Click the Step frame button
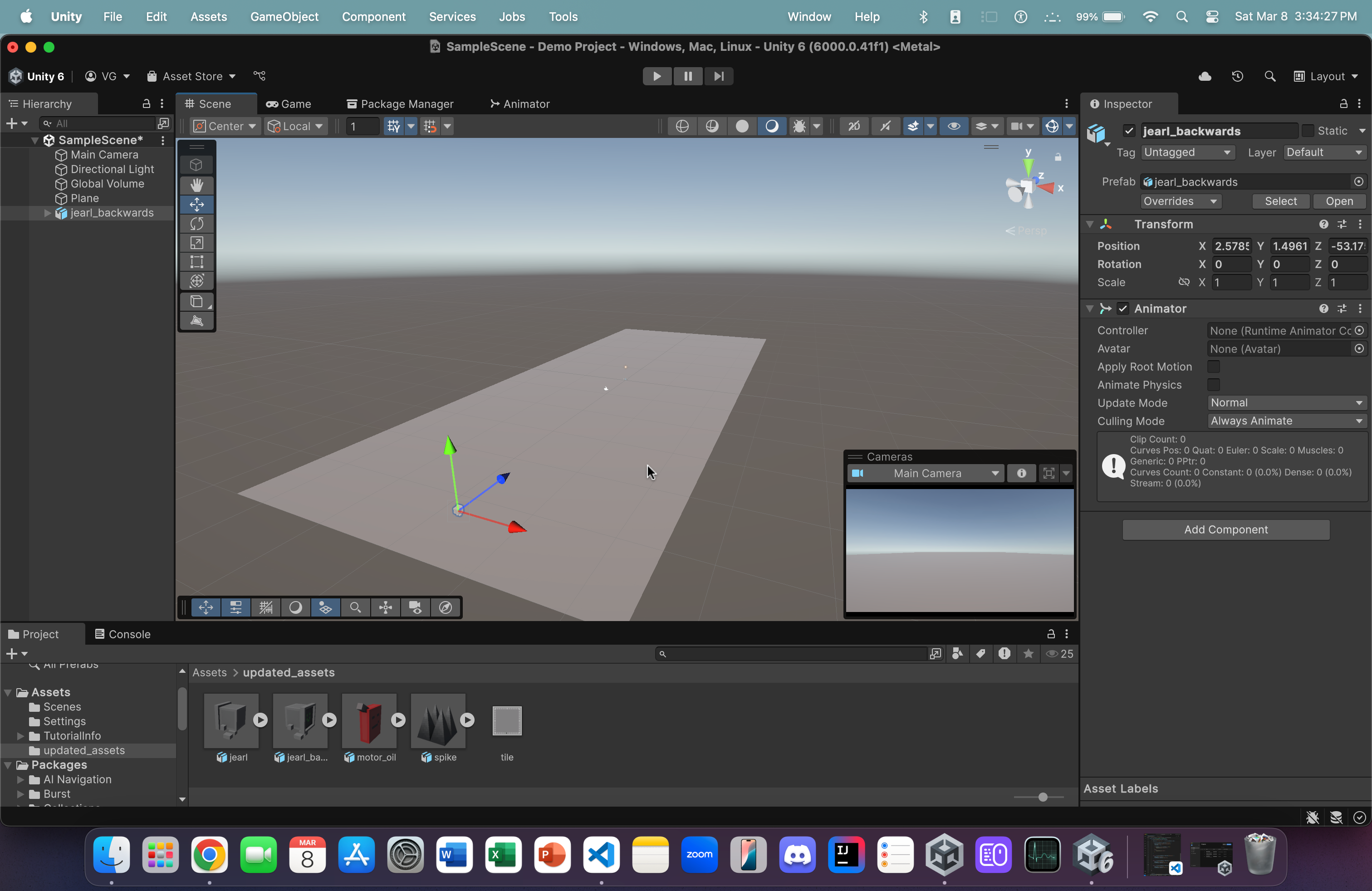The width and height of the screenshot is (1372, 891). (719, 76)
